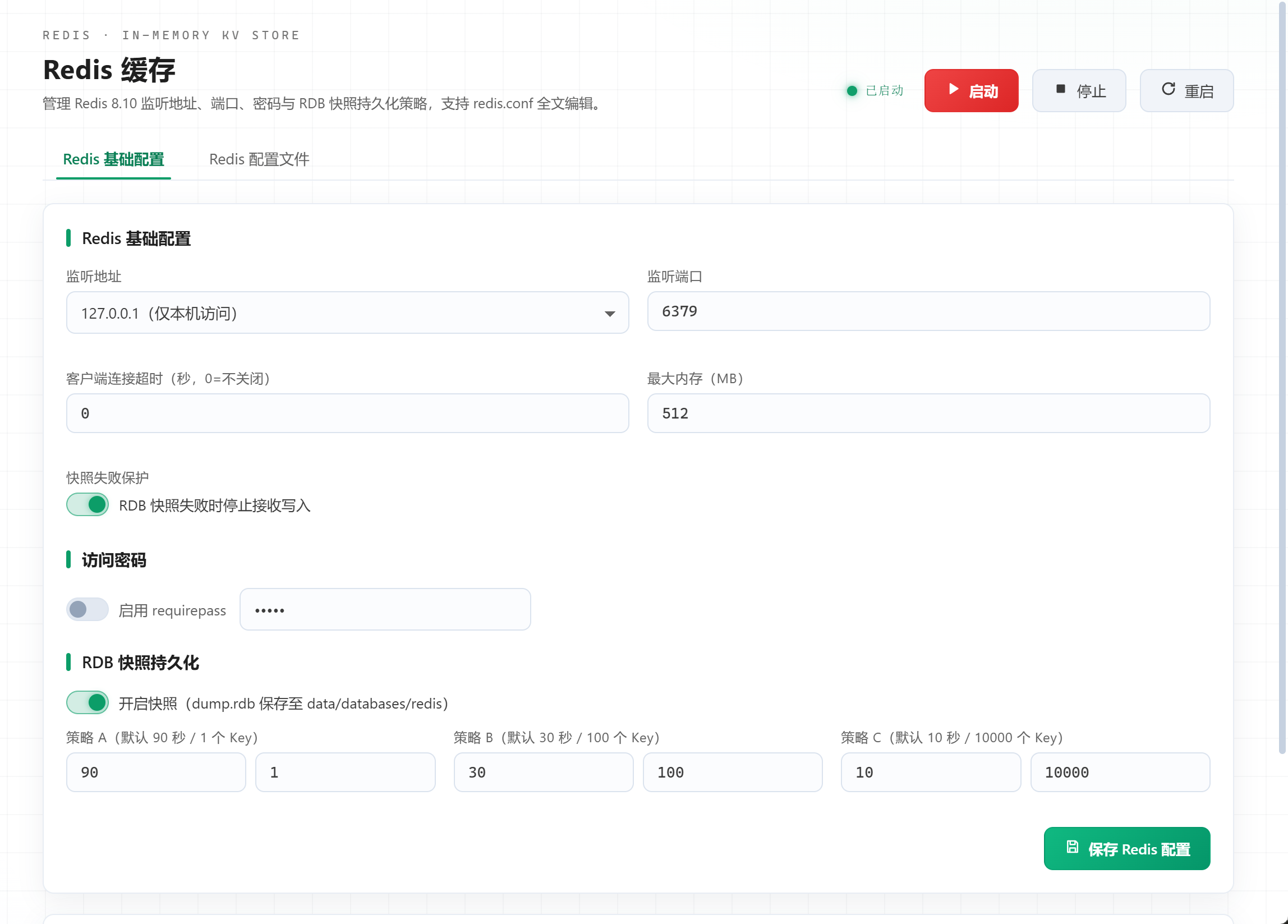Click the 快照失败保护 label
This screenshot has height=924, width=1288.
click(107, 477)
